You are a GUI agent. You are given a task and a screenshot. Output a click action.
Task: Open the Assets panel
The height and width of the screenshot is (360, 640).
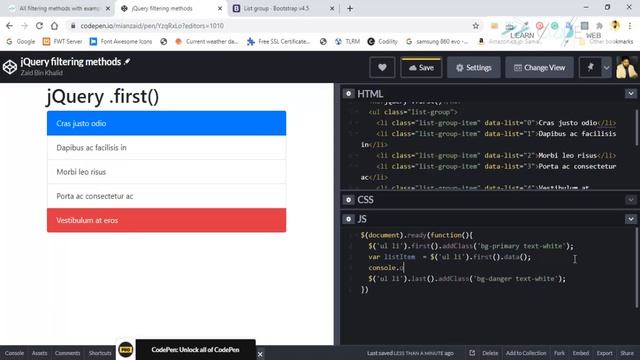coord(40,353)
